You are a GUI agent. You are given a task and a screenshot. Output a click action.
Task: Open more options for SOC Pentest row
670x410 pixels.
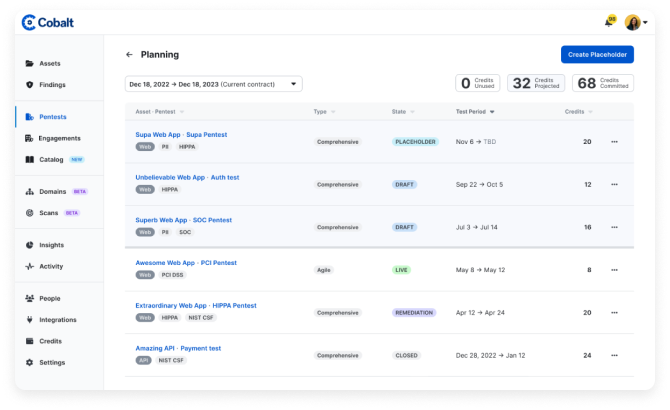tap(614, 227)
